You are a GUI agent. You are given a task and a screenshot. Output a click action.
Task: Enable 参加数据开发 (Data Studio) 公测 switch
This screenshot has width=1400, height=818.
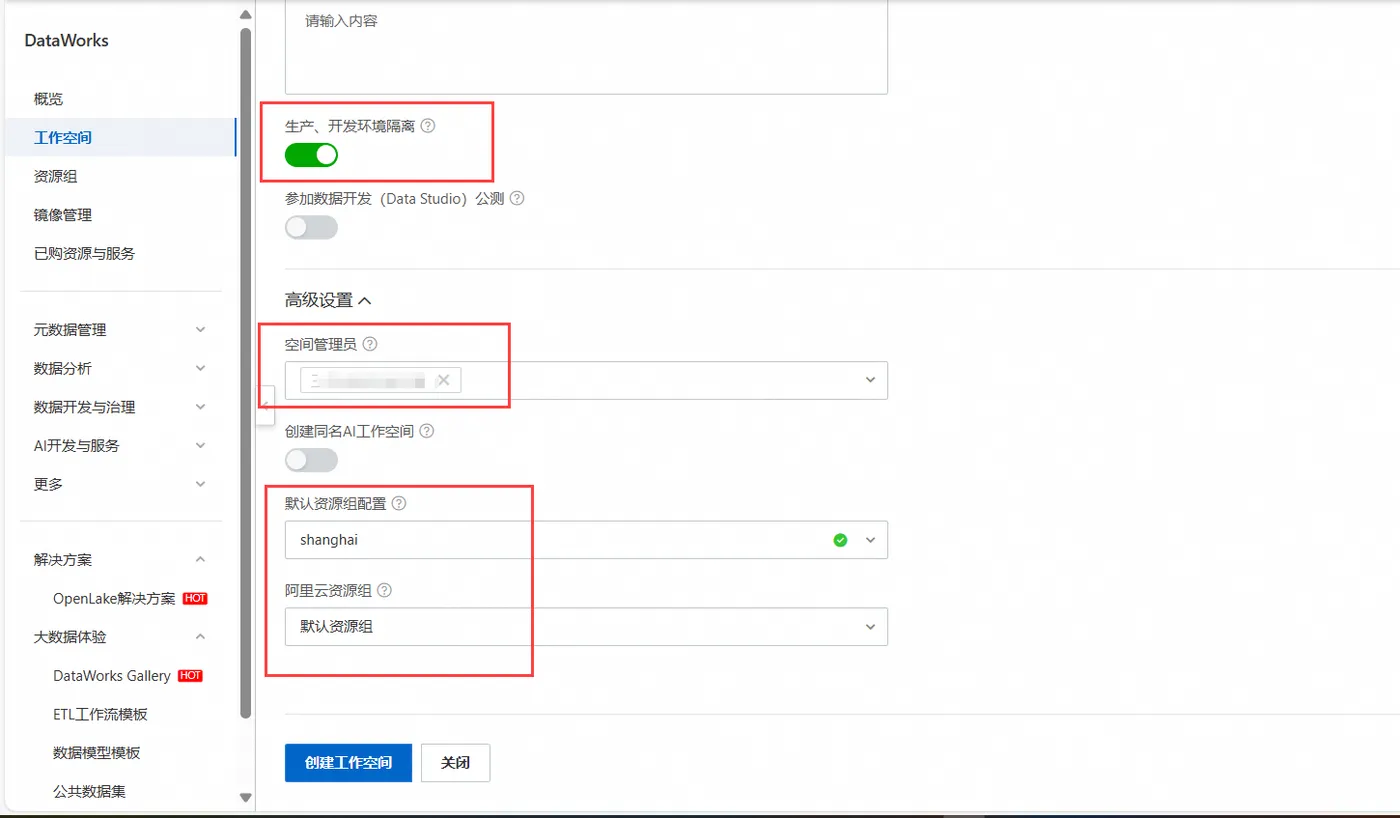(311, 227)
